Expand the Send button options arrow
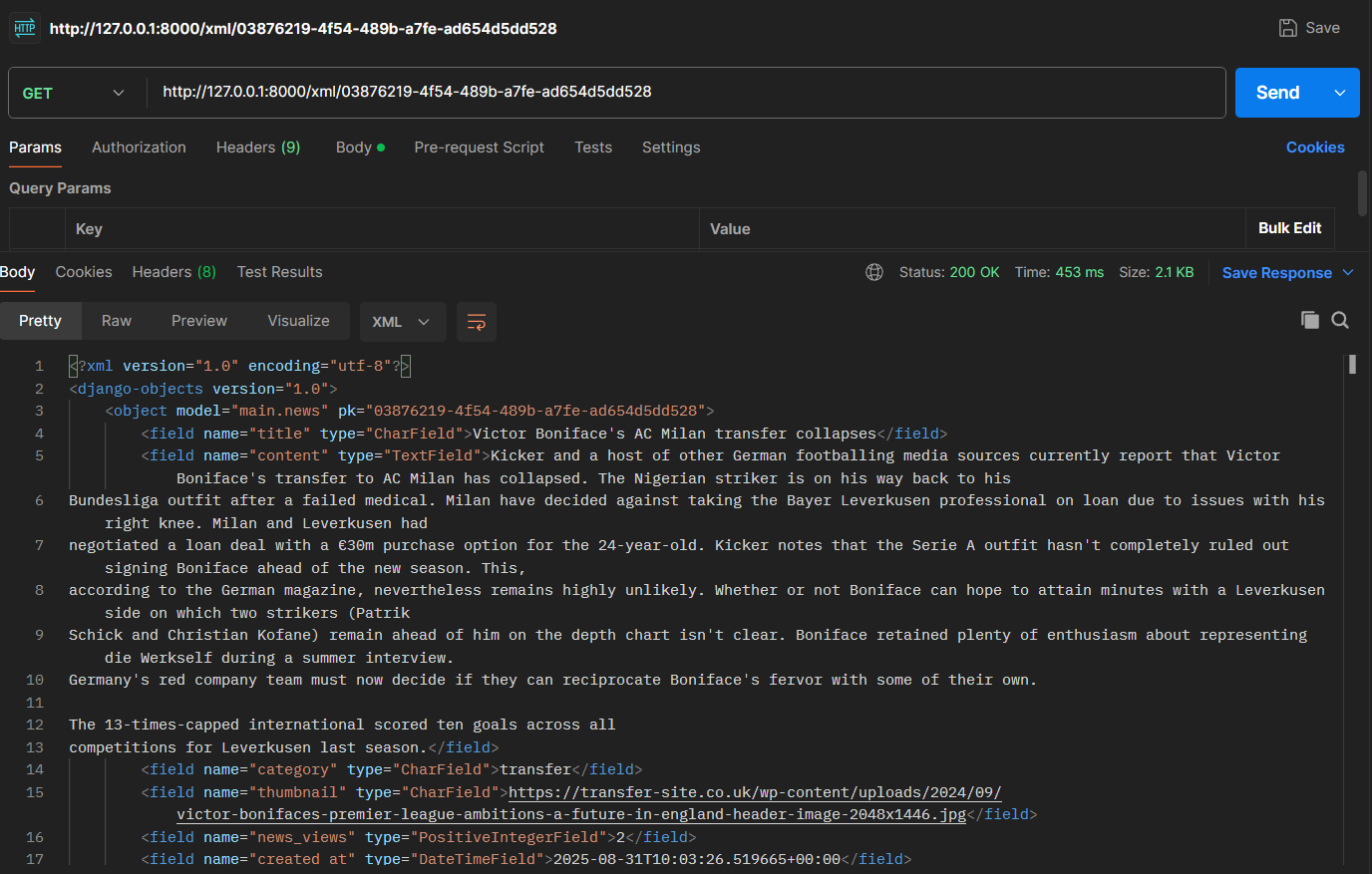 (1340, 93)
